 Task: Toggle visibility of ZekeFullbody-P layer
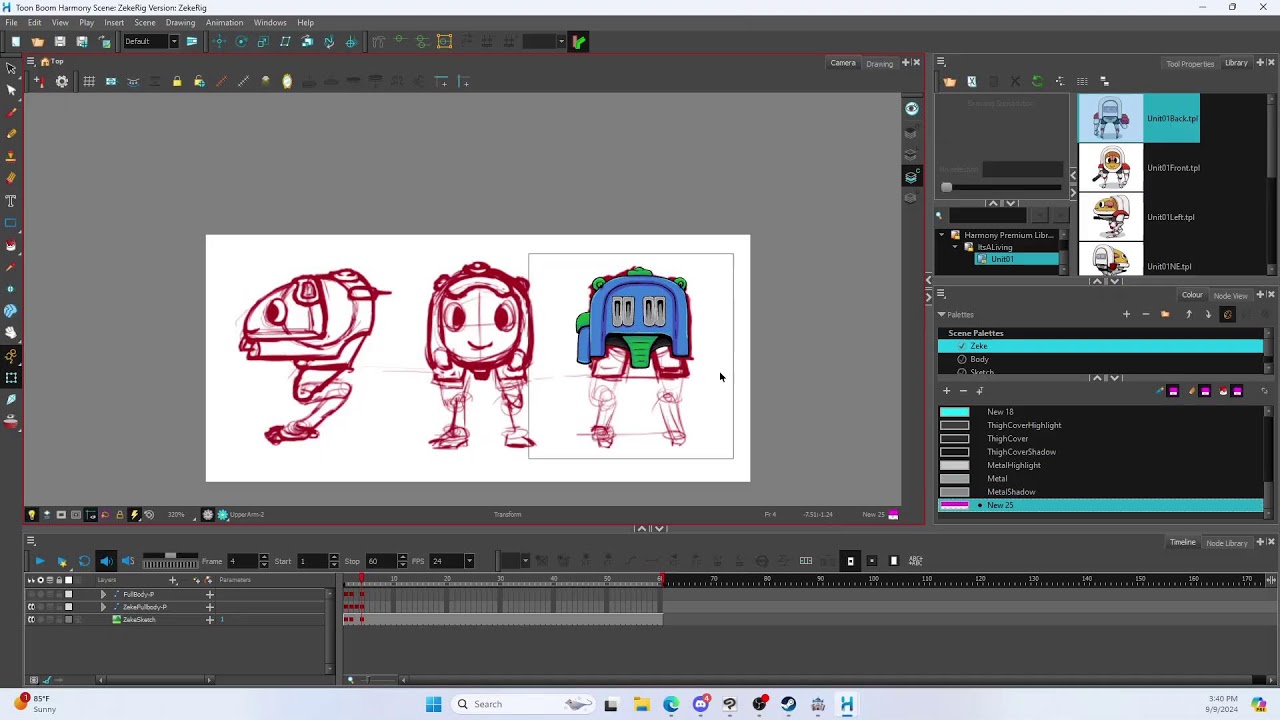pos(31,607)
